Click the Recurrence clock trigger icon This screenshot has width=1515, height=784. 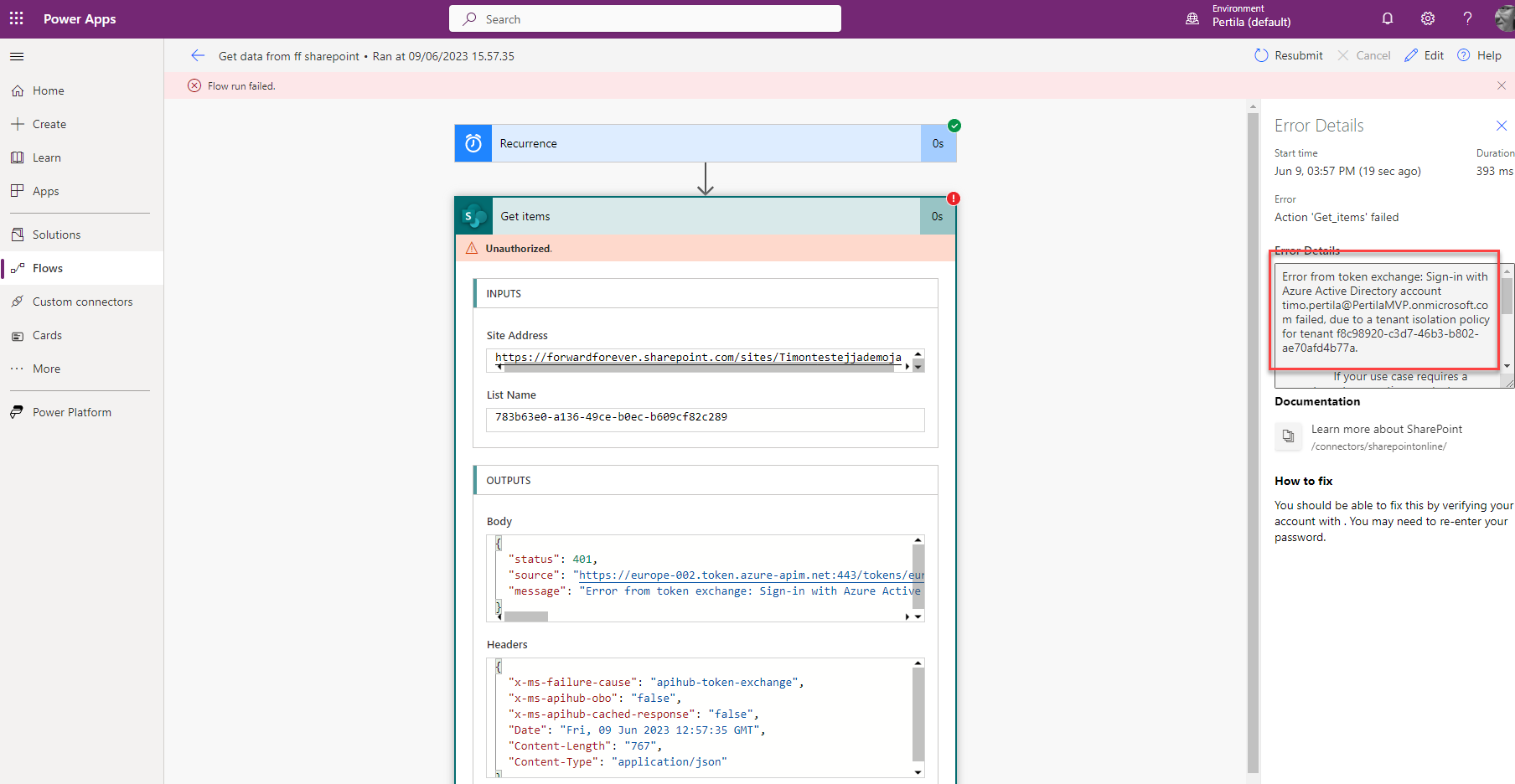coord(473,143)
